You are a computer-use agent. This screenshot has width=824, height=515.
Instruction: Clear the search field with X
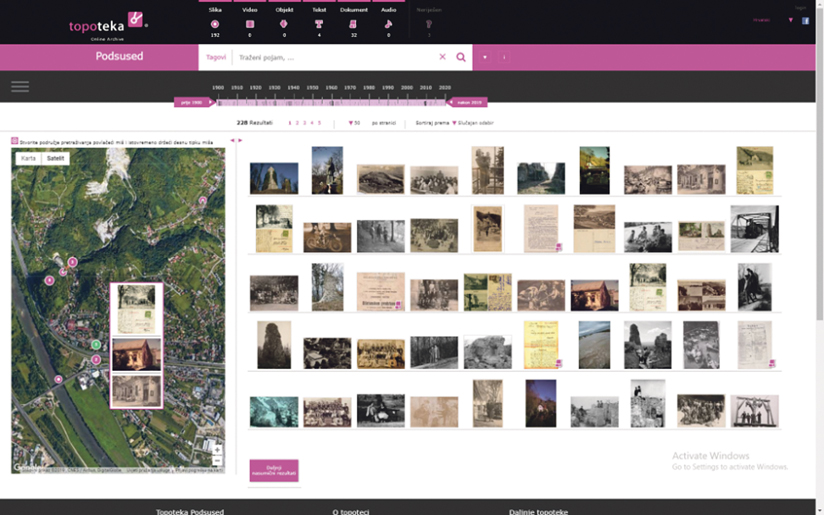[442, 57]
